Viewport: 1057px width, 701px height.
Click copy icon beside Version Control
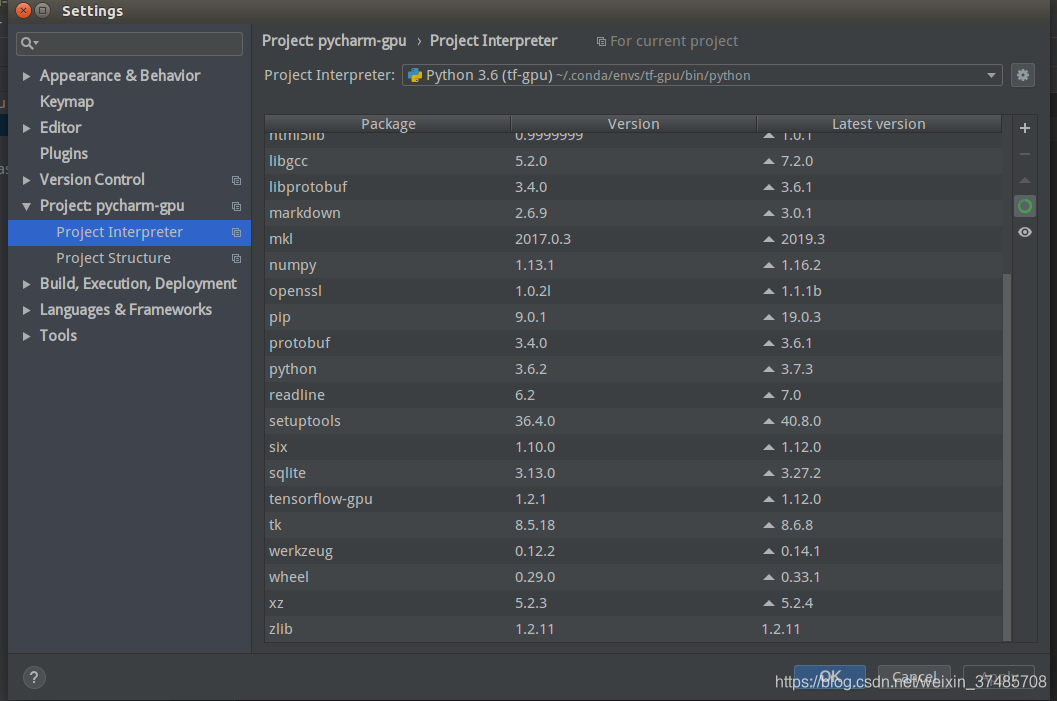click(236, 180)
